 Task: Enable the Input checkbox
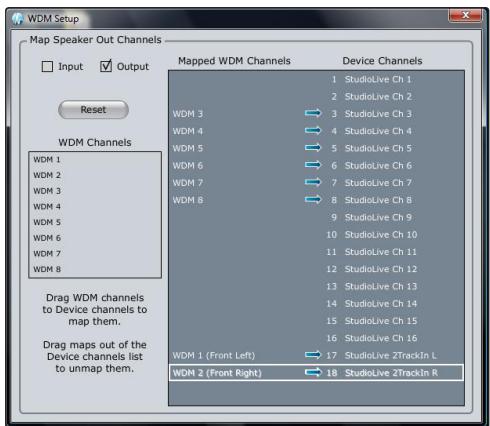[47, 66]
